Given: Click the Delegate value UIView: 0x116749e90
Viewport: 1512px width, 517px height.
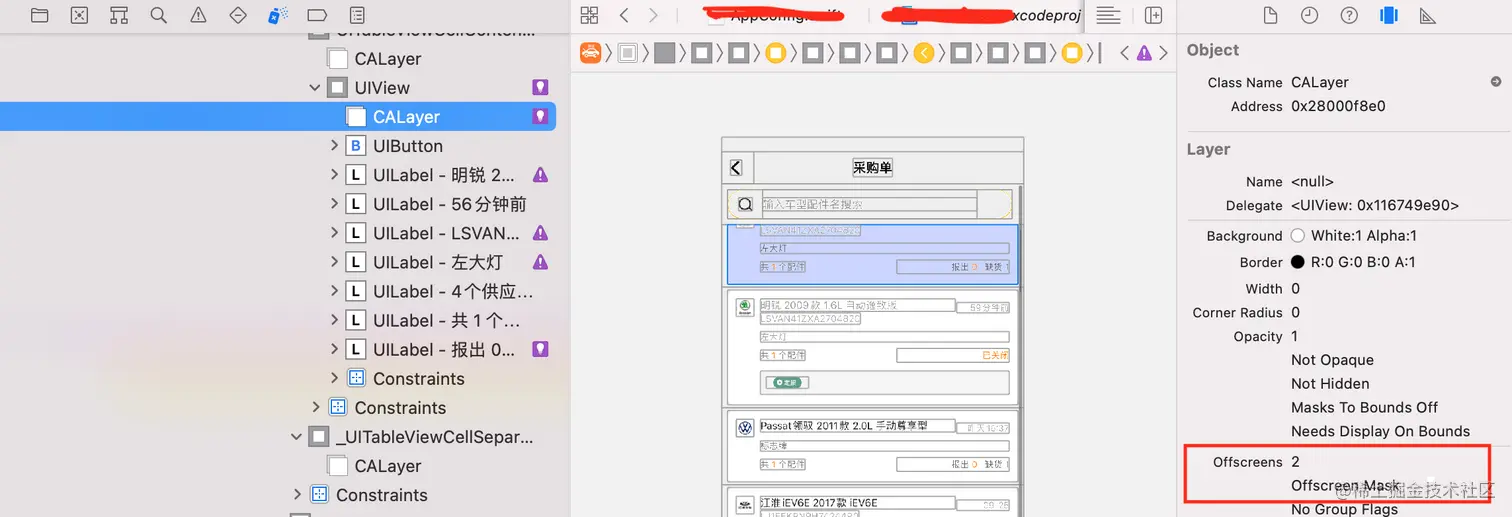Looking at the screenshot, I should click(1375, 205).
